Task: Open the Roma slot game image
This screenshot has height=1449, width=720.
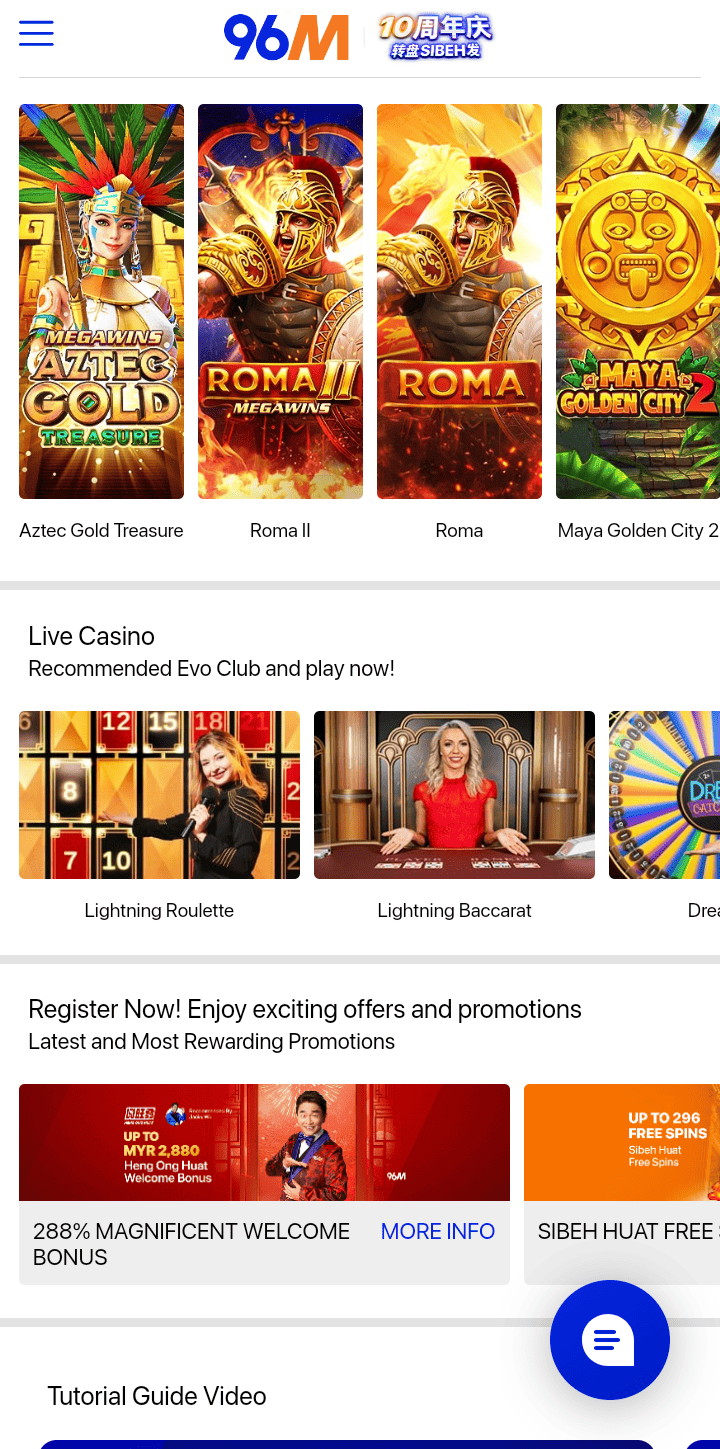Action: 459,301
